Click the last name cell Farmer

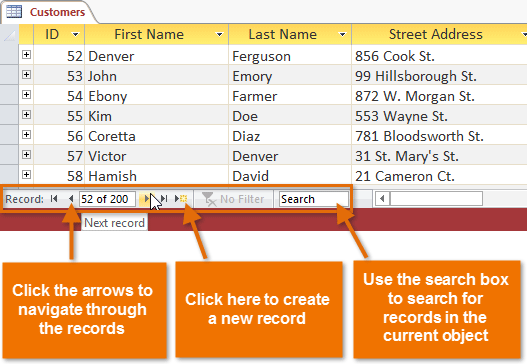(x=290, y=96)
